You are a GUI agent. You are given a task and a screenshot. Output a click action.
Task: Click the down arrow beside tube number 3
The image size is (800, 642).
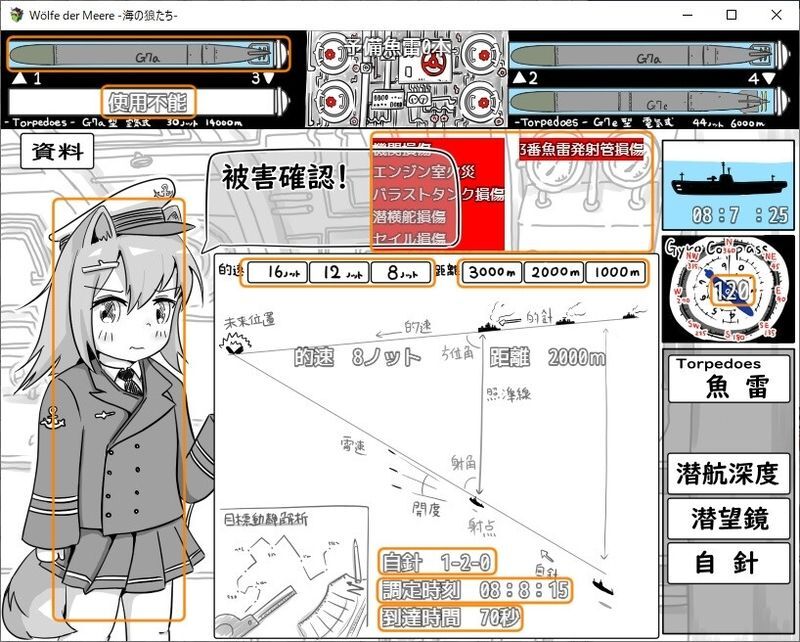(x=269, y=78)
